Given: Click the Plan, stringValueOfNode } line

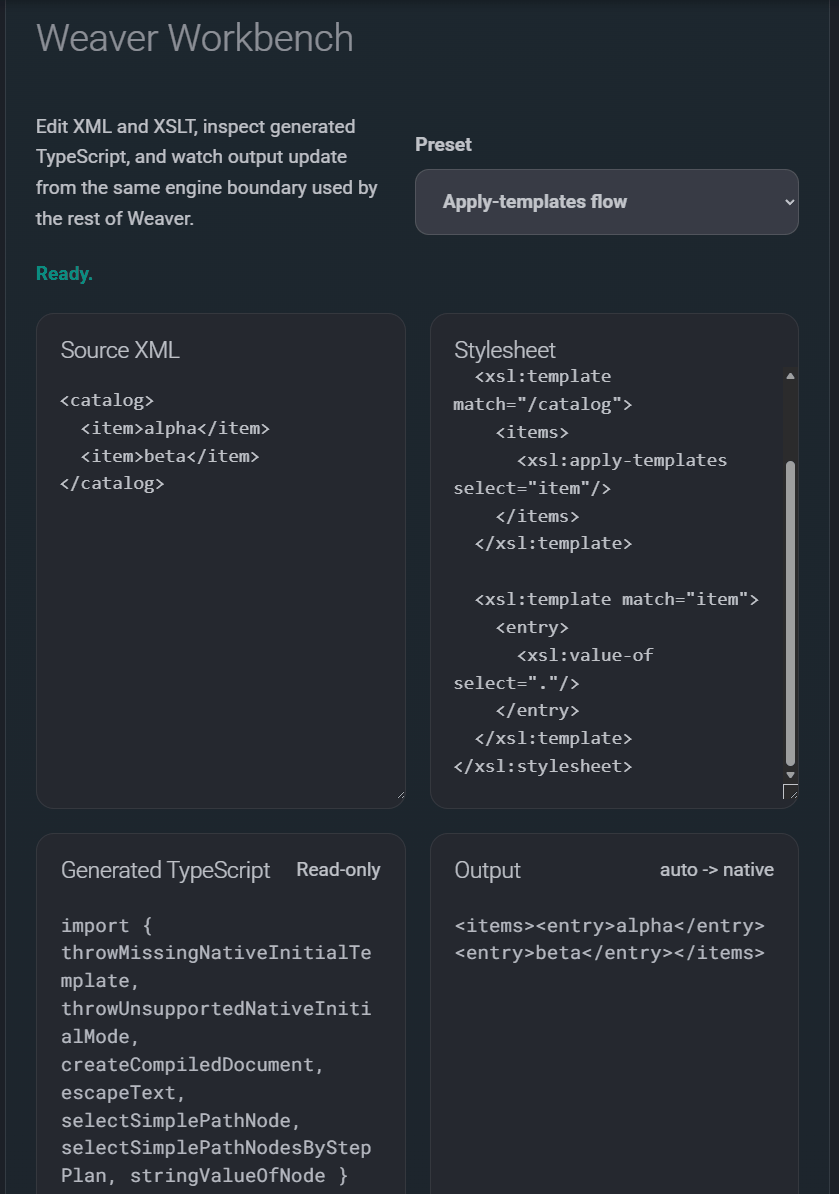Looking at the screenshot, I should click(205, 1176).
